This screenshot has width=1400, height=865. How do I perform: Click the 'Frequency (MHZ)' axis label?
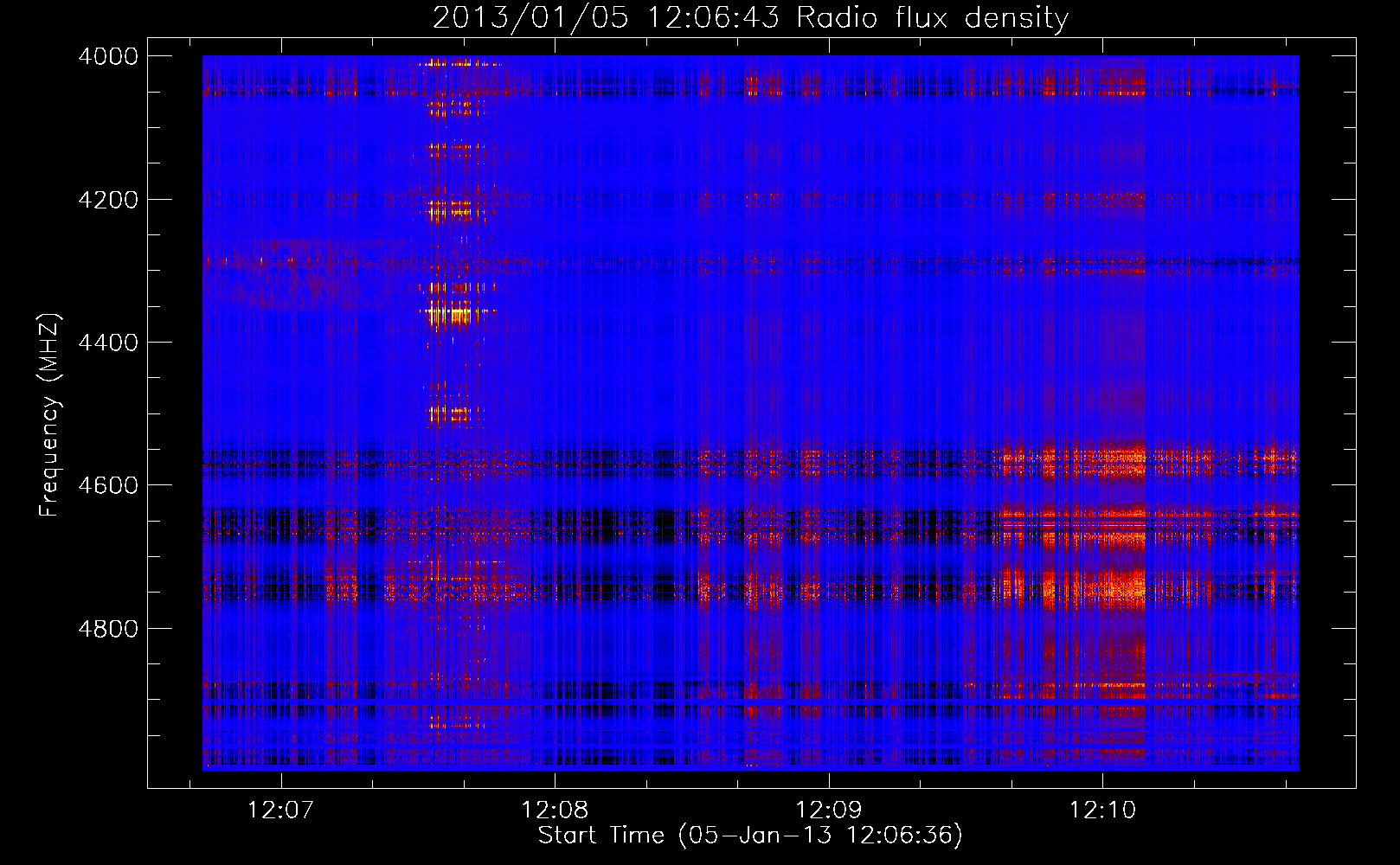[49, 415]
